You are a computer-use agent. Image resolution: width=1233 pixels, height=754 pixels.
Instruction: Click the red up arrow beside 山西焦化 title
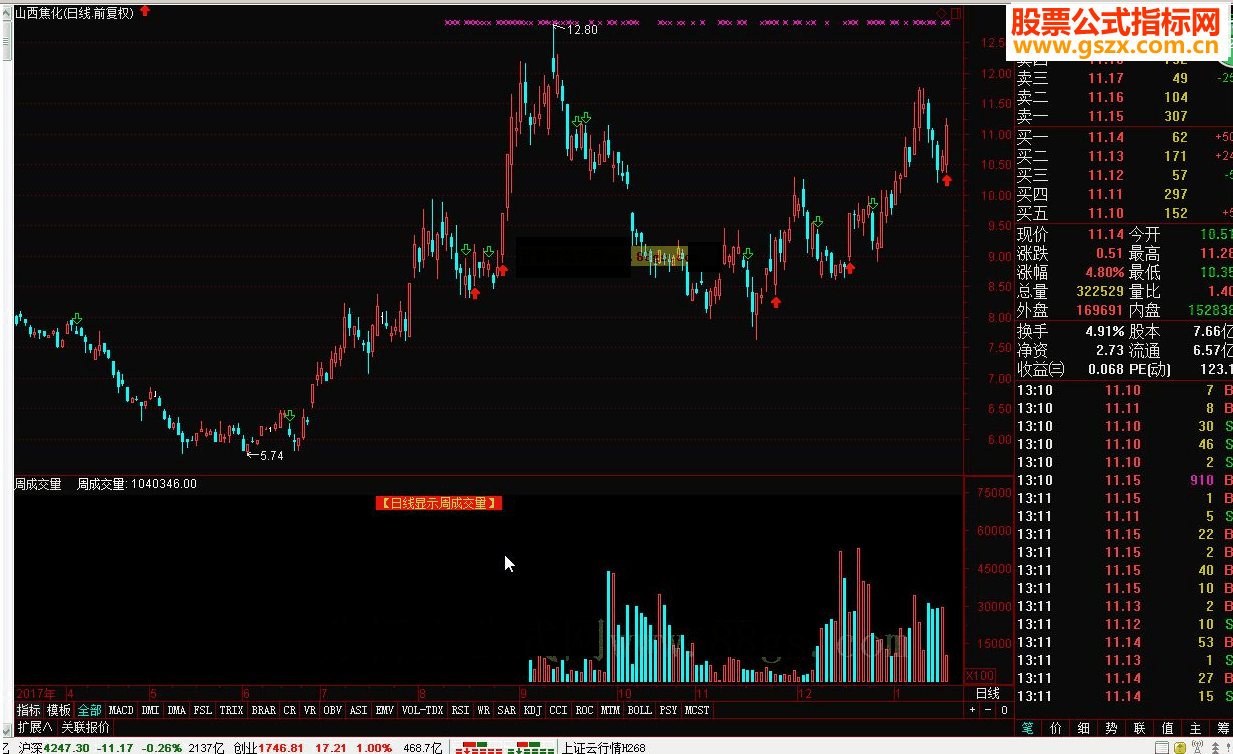pyautogui.click(x=145, y=11)
